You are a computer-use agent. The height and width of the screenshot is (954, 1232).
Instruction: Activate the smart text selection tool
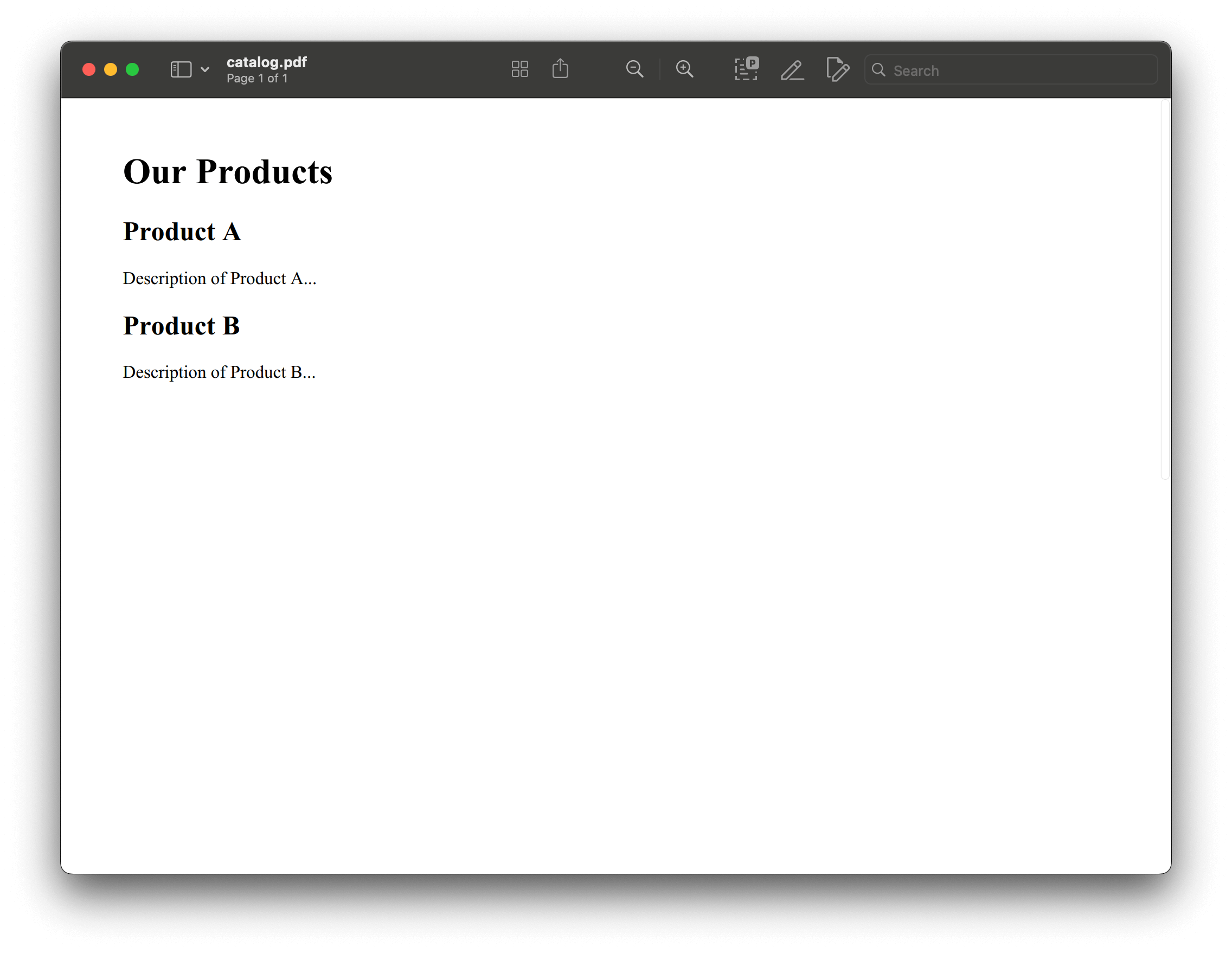click(x=746, y=69)
